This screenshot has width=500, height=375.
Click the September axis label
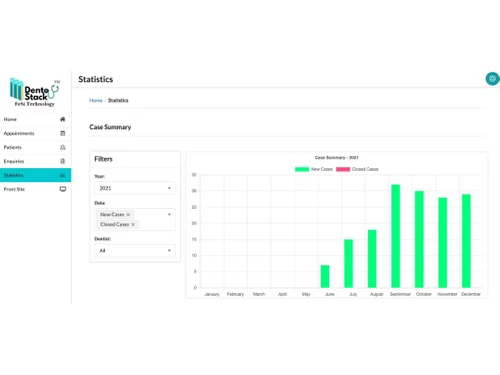[400, 294]
